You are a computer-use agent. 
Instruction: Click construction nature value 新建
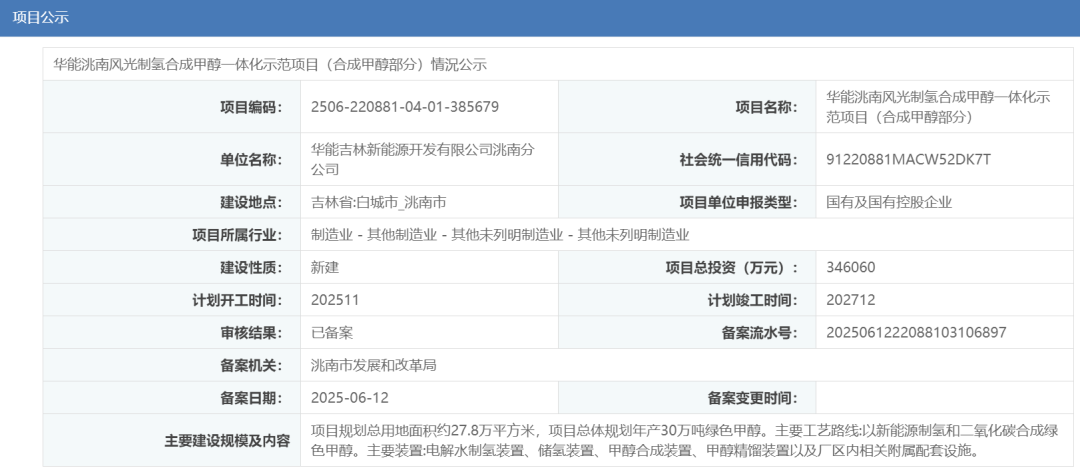coord(325,267)
